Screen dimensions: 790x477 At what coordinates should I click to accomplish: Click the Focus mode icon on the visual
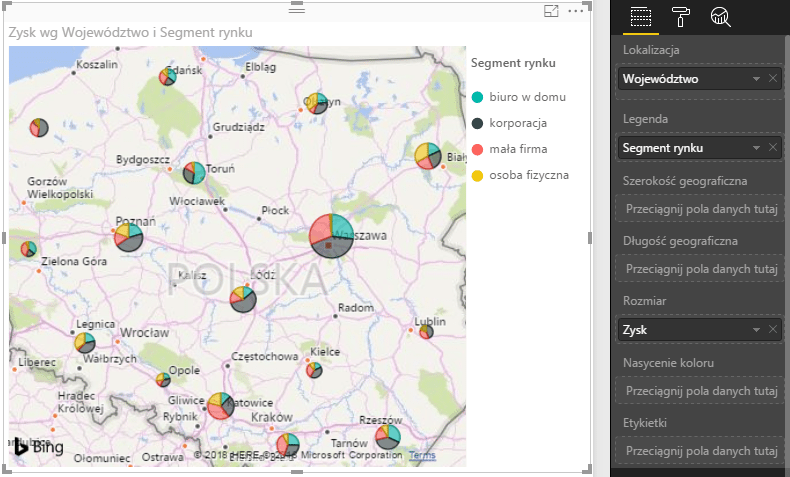tap(551, 11)
